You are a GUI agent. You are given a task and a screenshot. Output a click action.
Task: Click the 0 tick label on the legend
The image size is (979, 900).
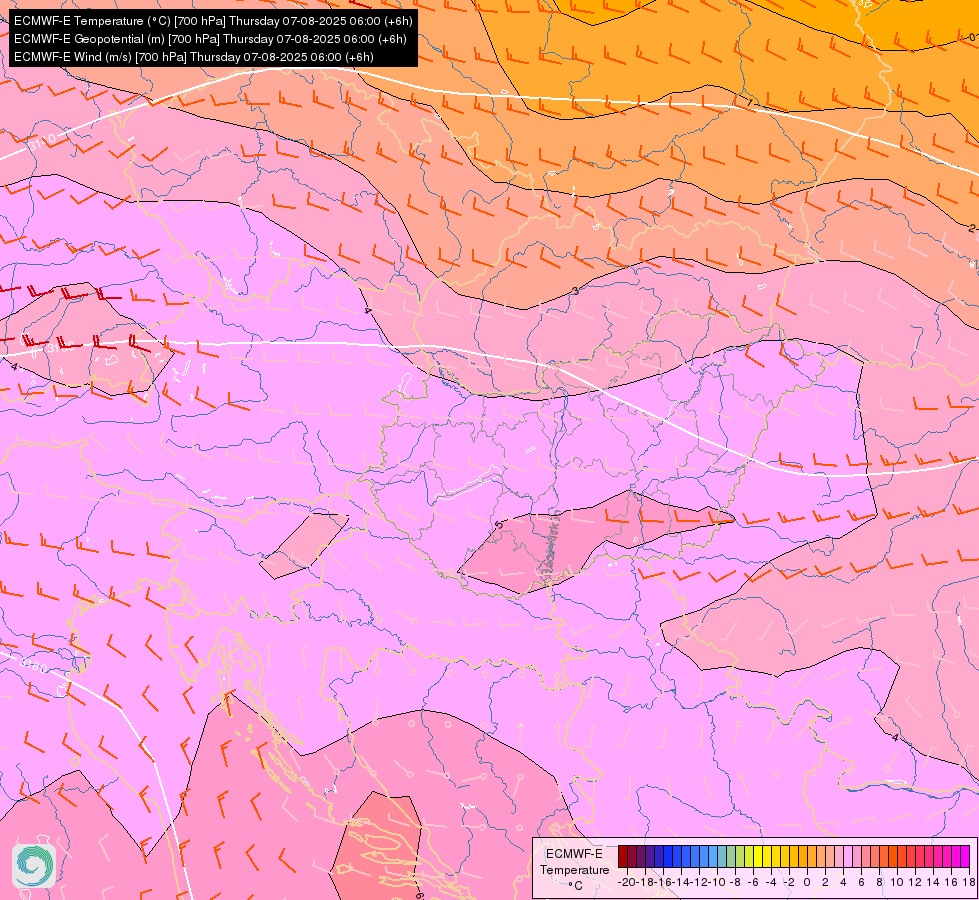tap(807, 882)
